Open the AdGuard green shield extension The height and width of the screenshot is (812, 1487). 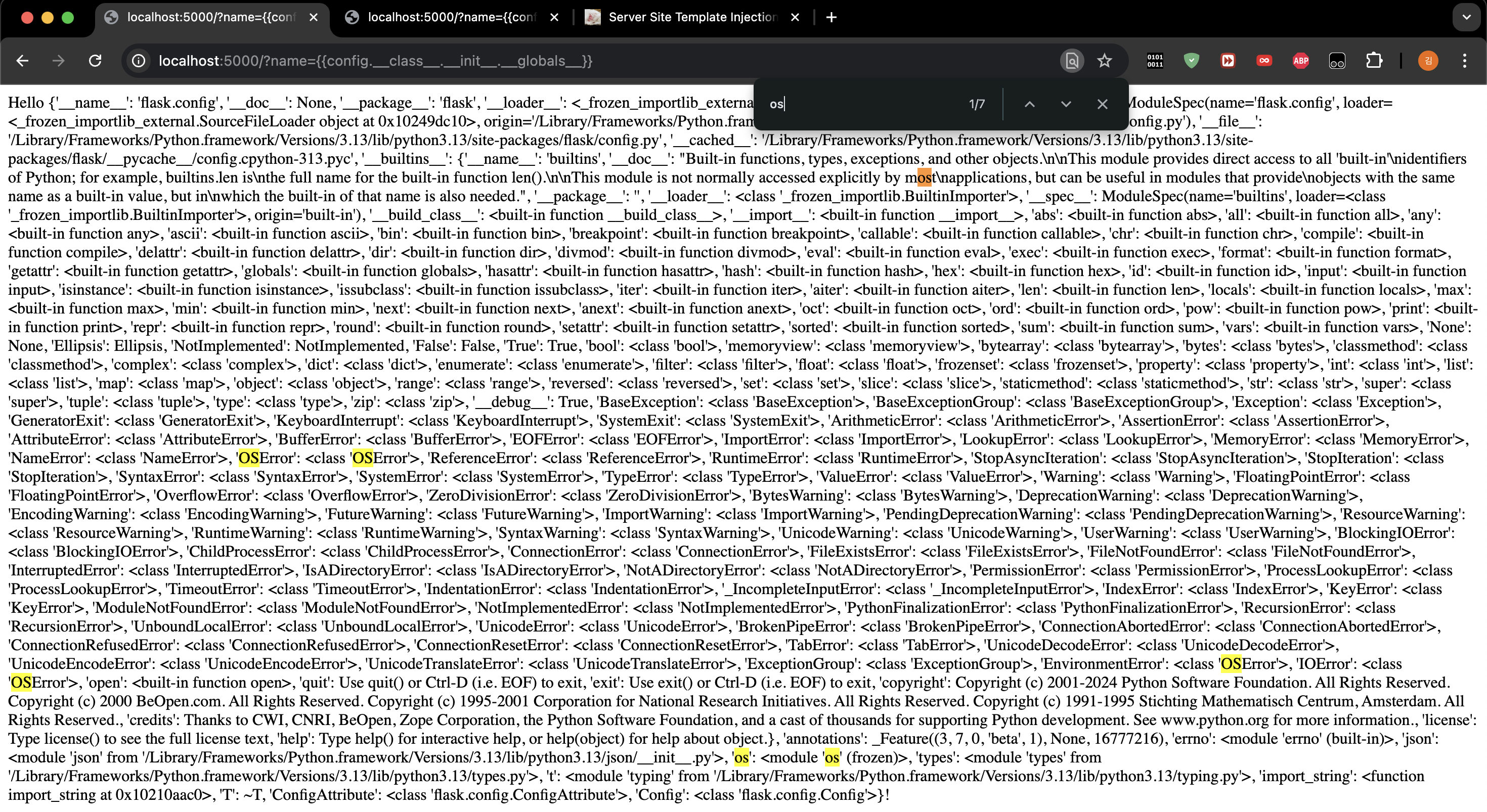[x=1191, y=61]
